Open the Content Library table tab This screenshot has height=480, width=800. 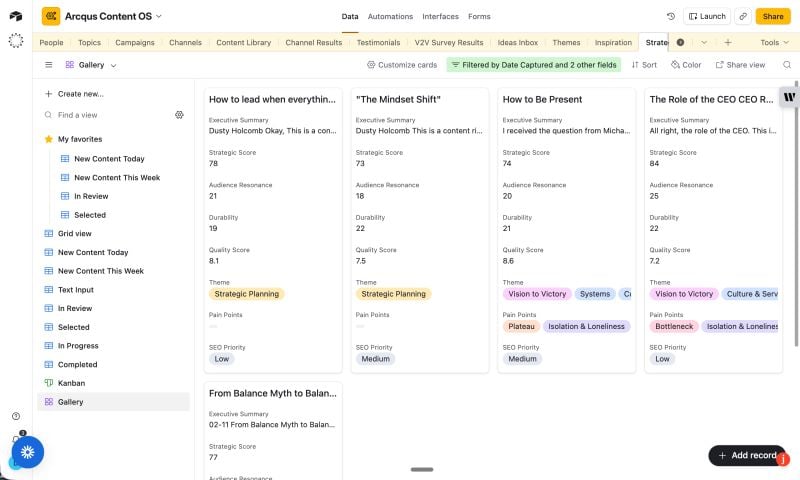[x=243, y=42]
